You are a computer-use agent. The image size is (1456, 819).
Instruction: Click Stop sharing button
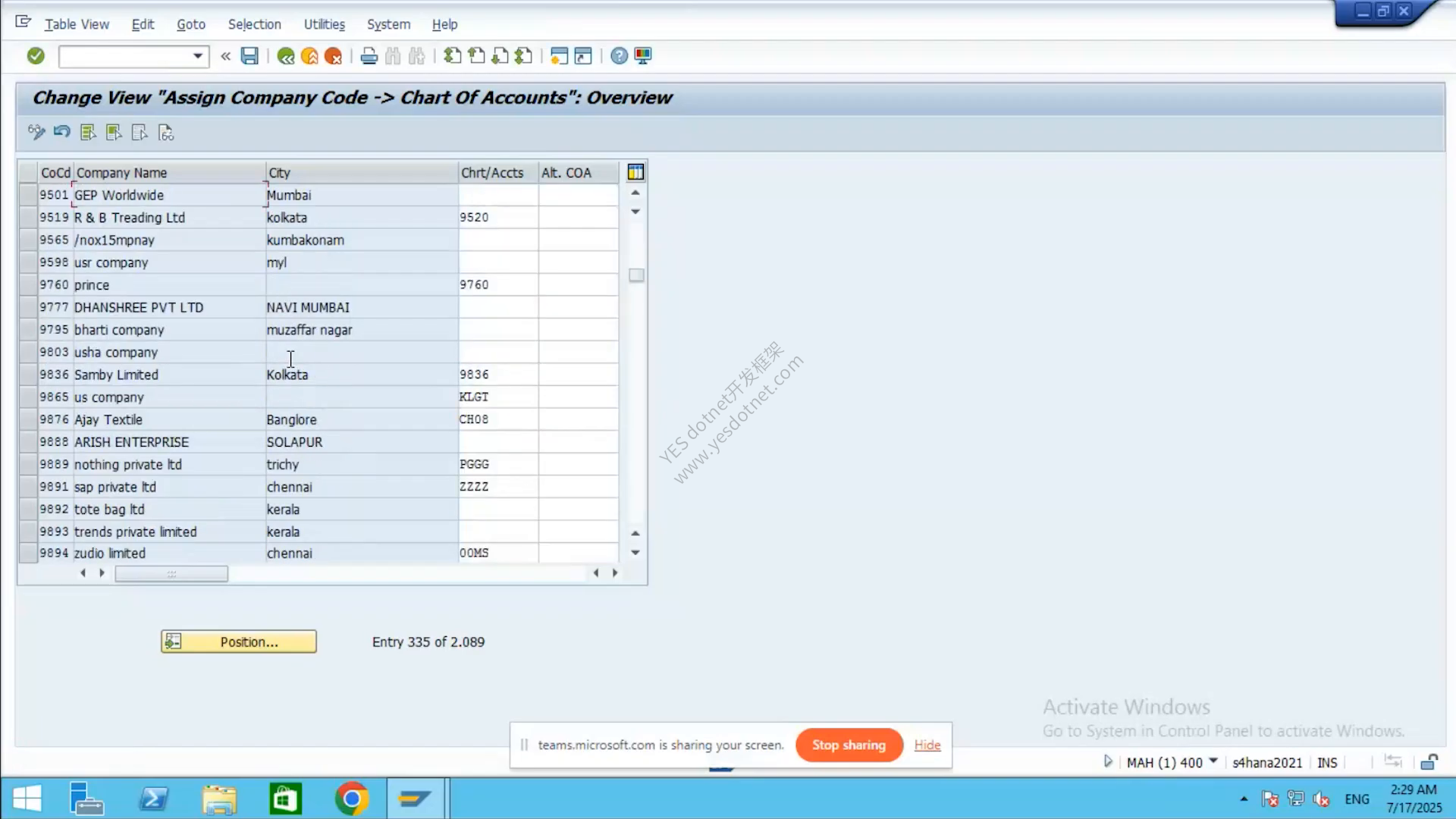click(x=849, y=745)
